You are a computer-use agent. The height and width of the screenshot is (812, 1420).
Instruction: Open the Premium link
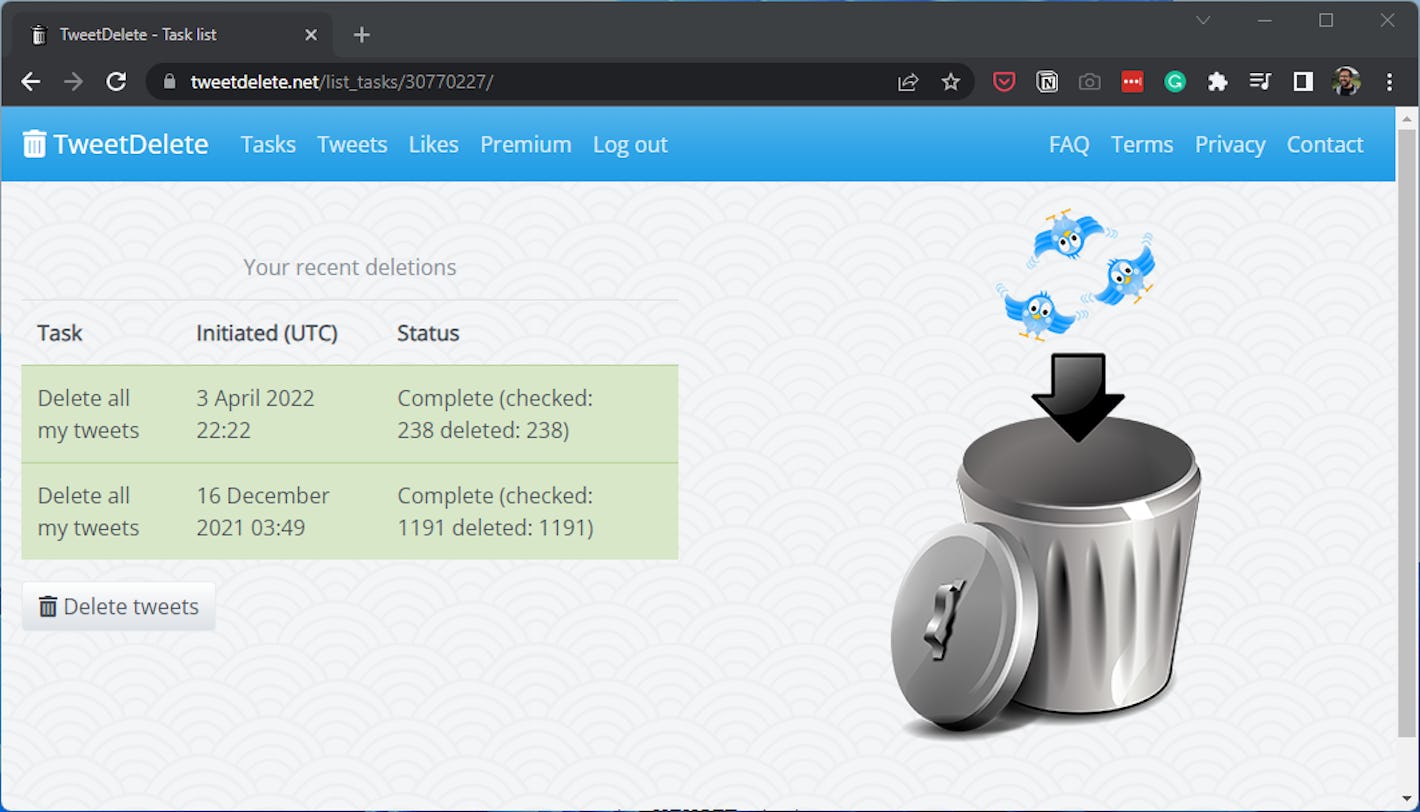525,145
